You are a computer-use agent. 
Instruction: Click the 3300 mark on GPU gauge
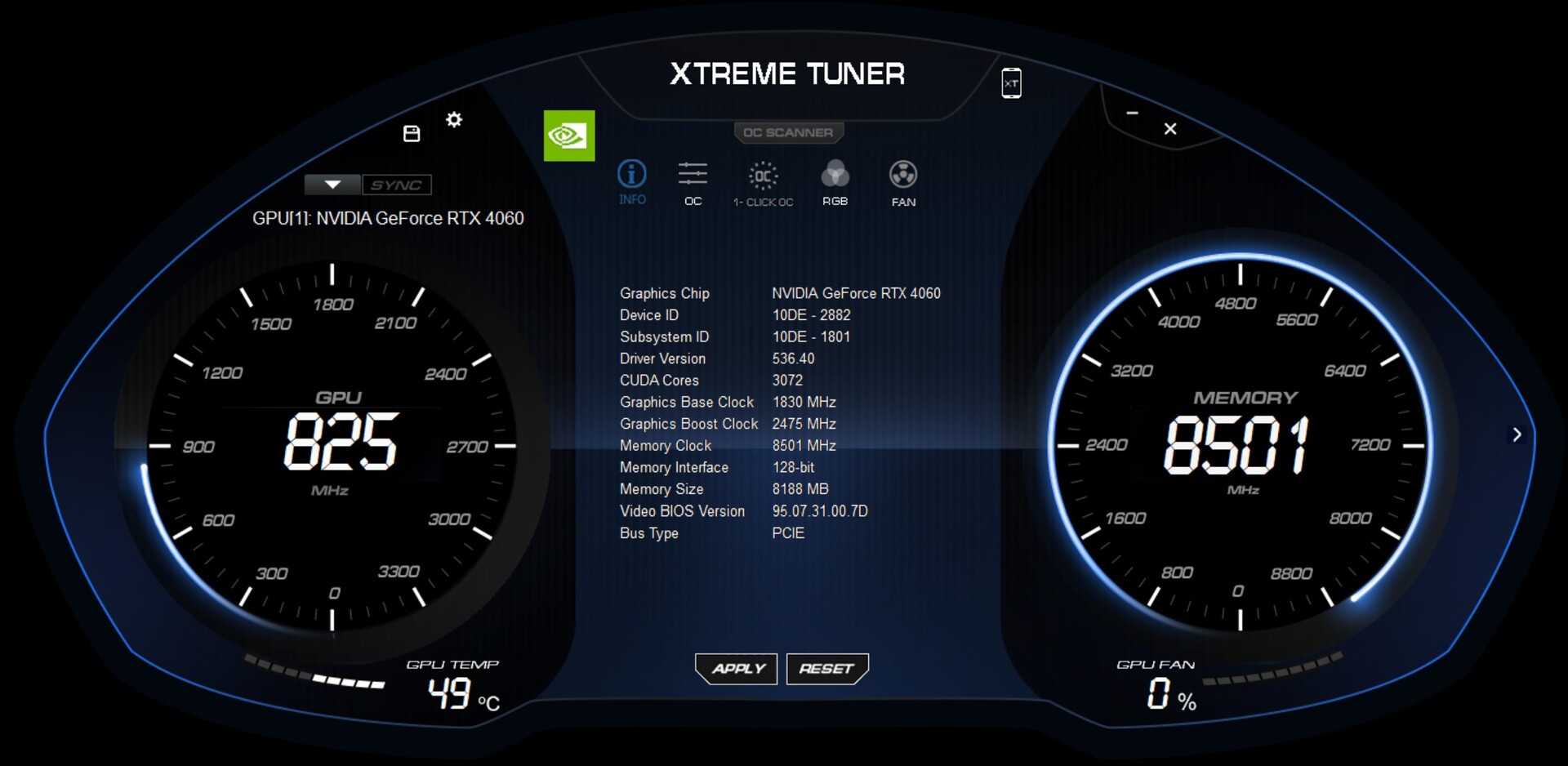[x=399, y=572]
